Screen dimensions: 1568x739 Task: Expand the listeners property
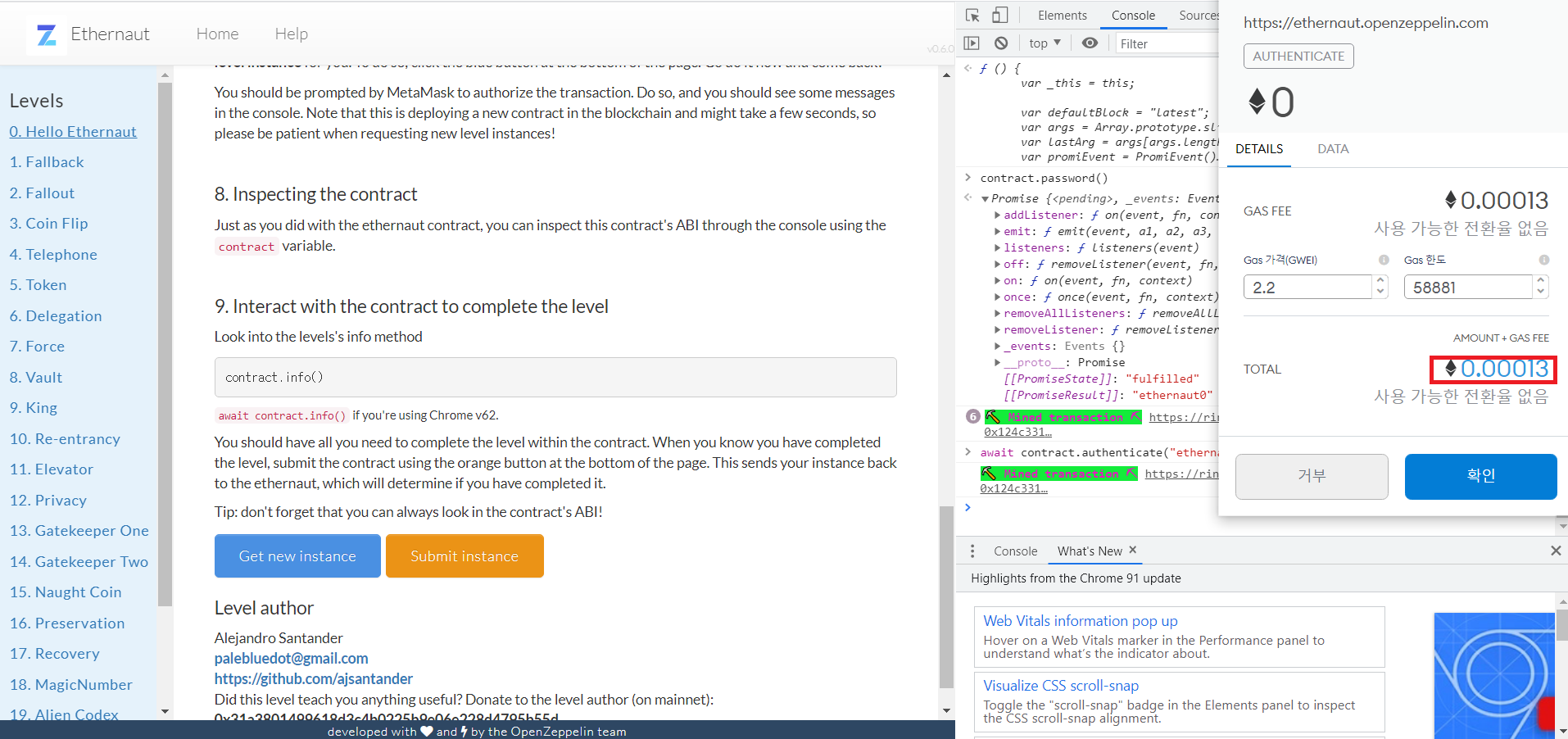pos(997,248)
